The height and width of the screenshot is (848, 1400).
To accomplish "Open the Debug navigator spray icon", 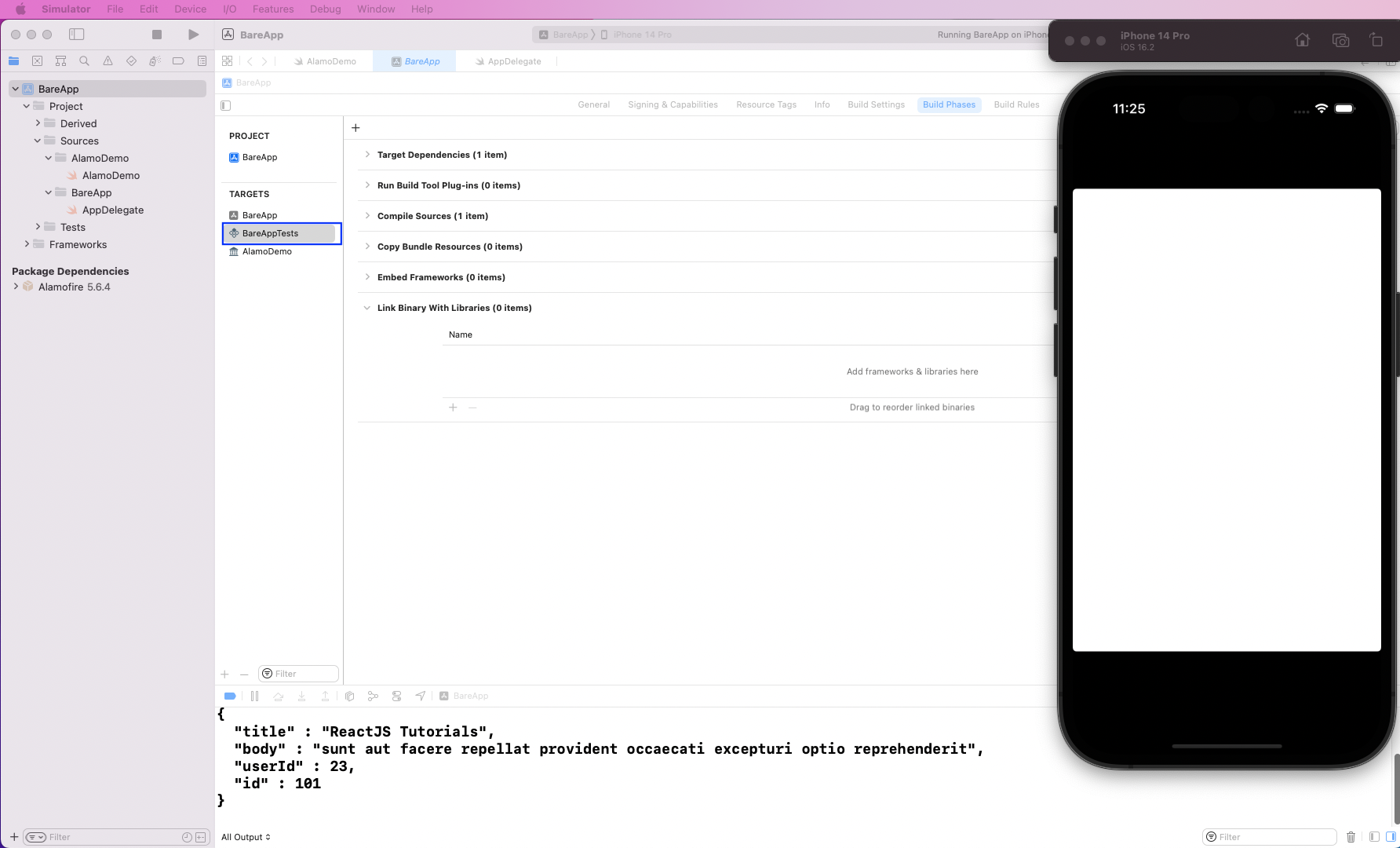I will [155, 61].
